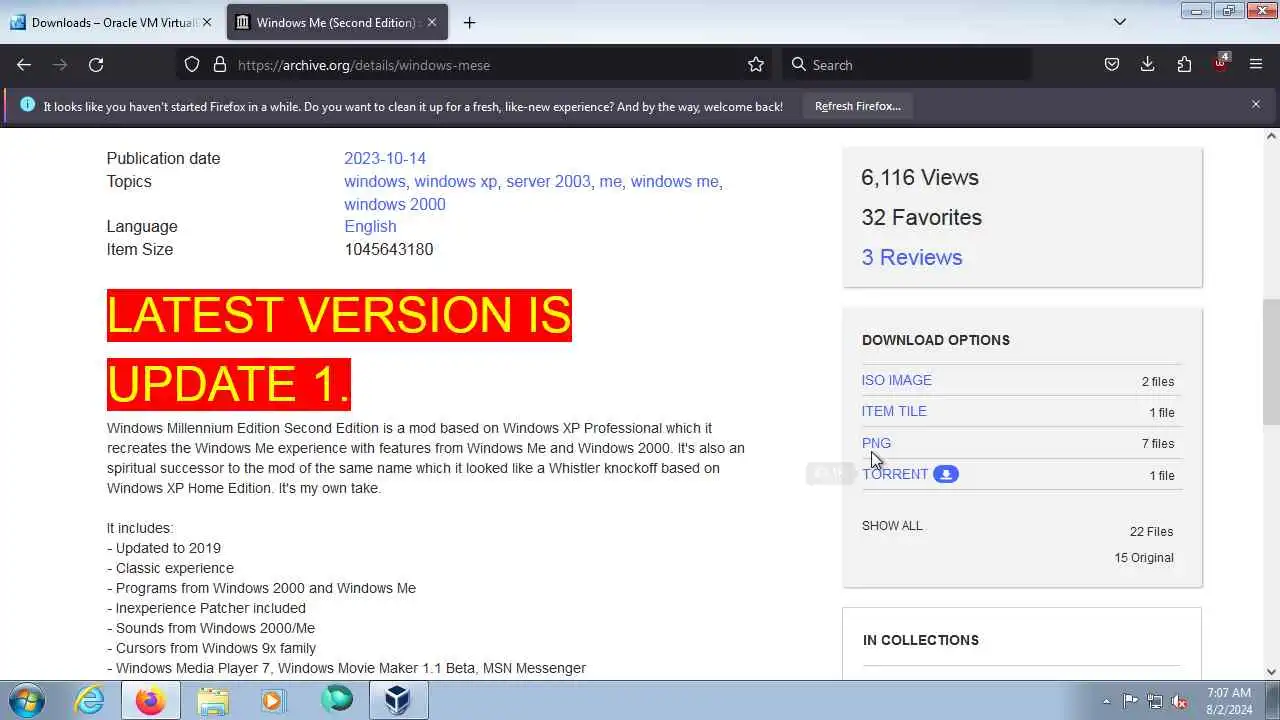Open publication date 2023-10-14 link

pos(385,158)
